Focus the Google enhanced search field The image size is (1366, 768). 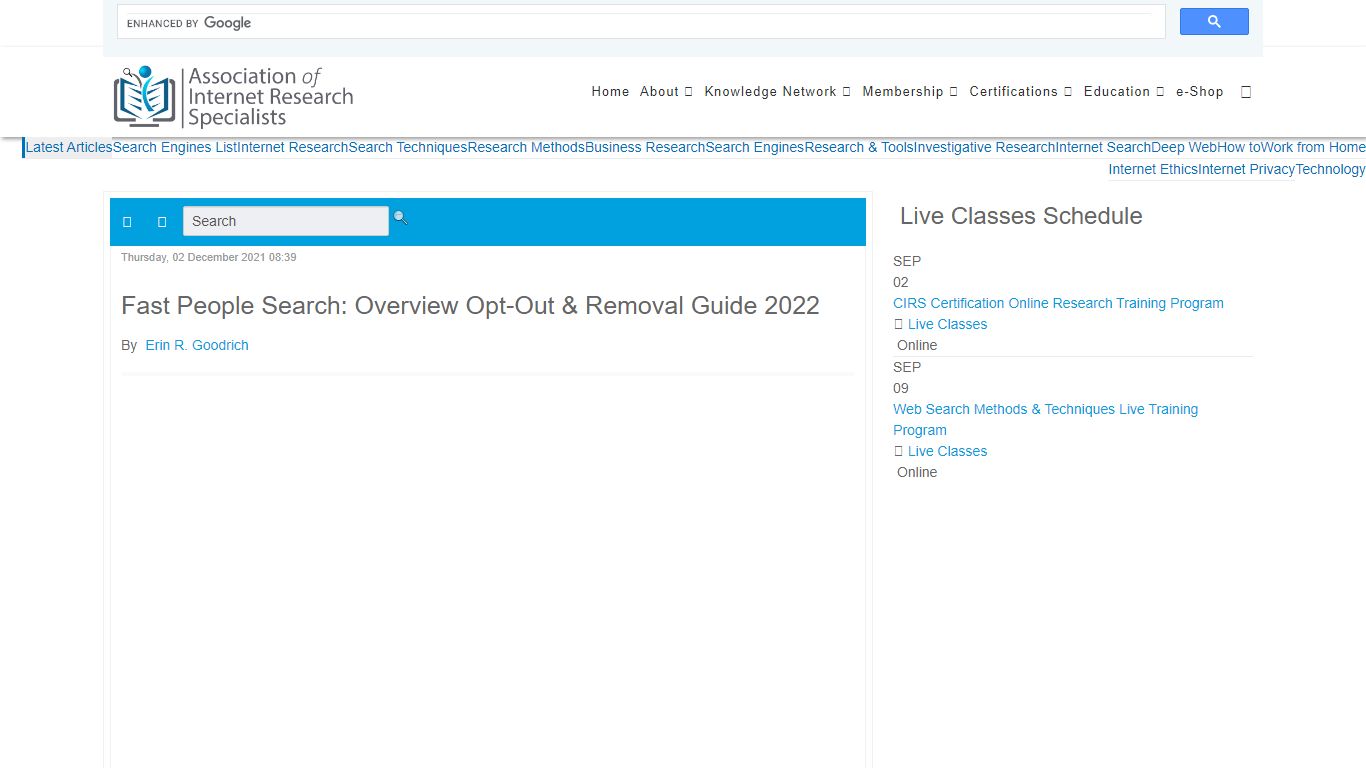(641, 22)
